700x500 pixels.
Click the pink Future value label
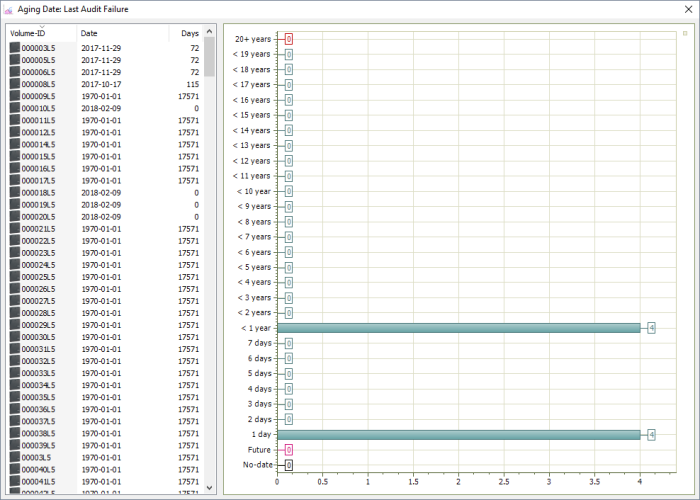[288, 450]
